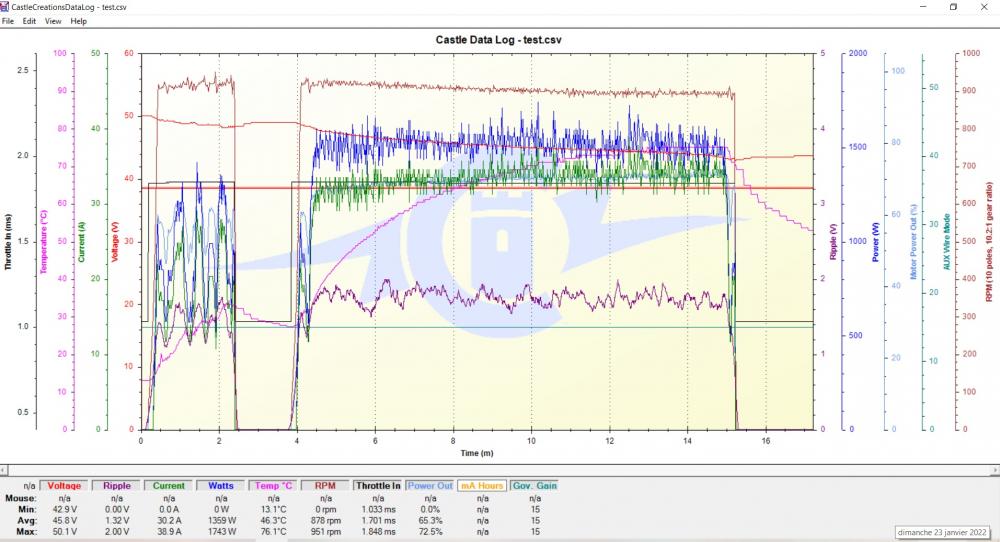Viewport: 1000px width, 542px height.
Task: Click the Max ripple value 2.00 V
Action: click(x=117, y=532)
